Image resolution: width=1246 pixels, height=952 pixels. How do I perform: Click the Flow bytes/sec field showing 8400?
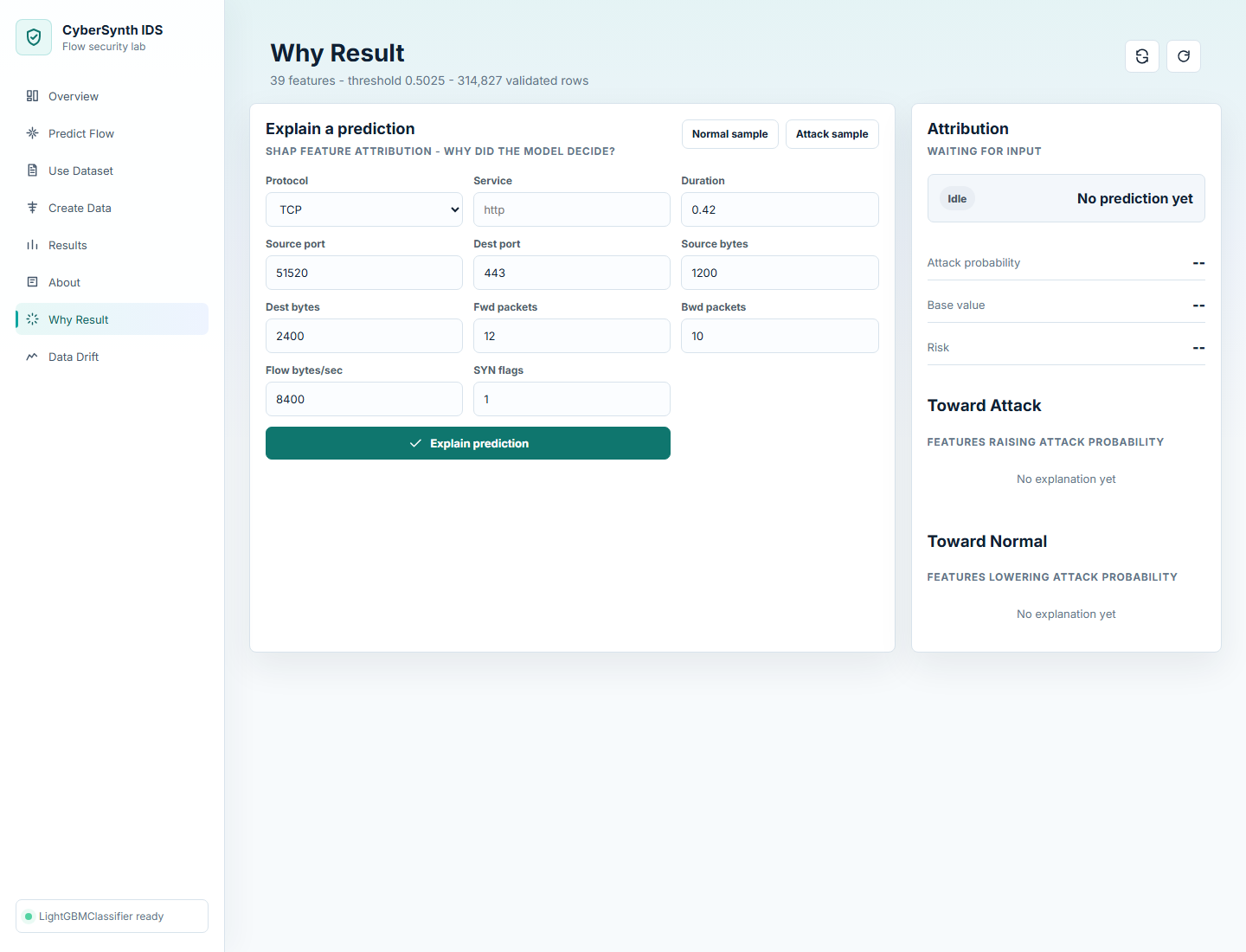point(364,399)
